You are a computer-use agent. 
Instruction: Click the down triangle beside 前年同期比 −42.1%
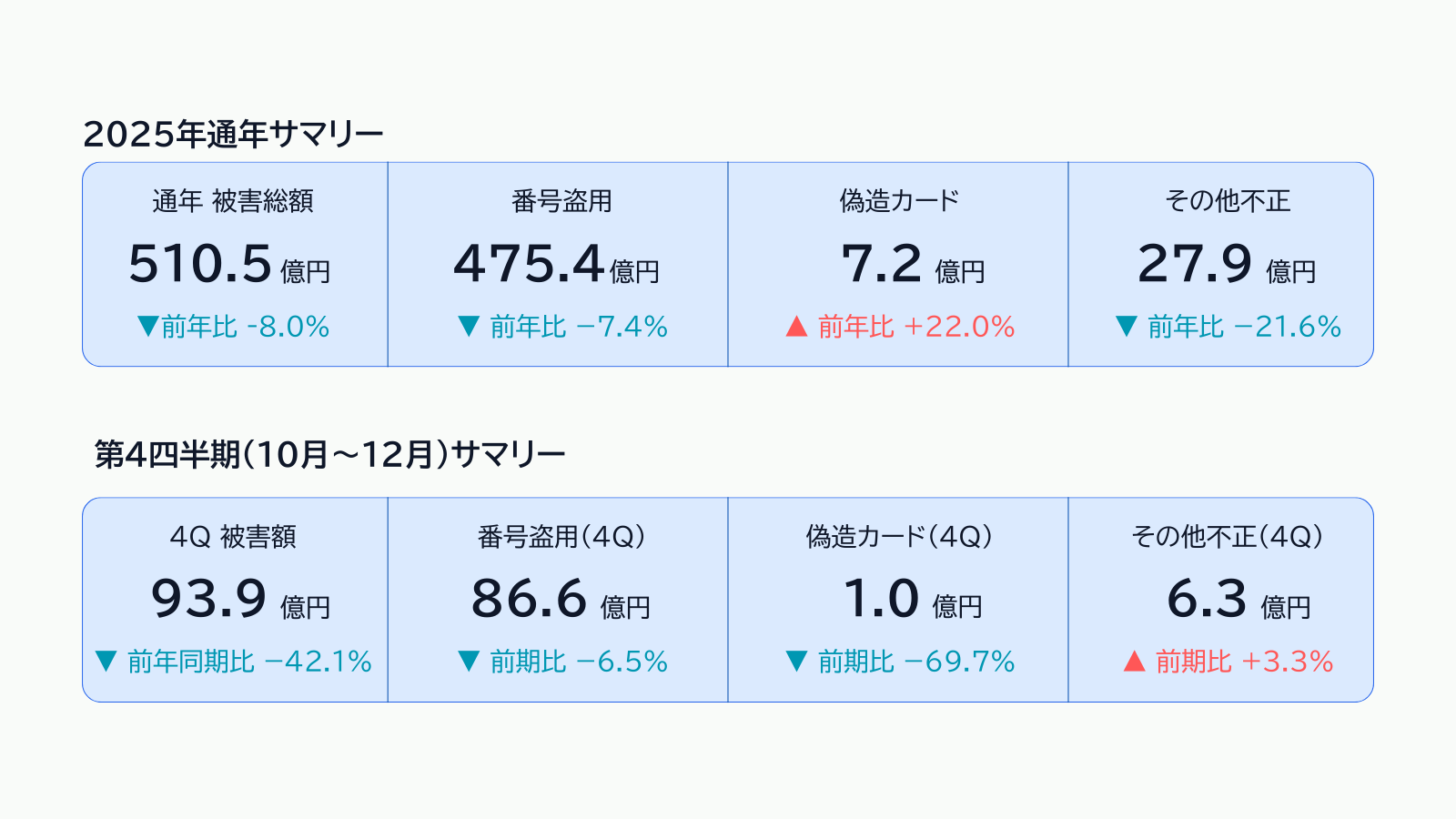(x=106, y=662)
